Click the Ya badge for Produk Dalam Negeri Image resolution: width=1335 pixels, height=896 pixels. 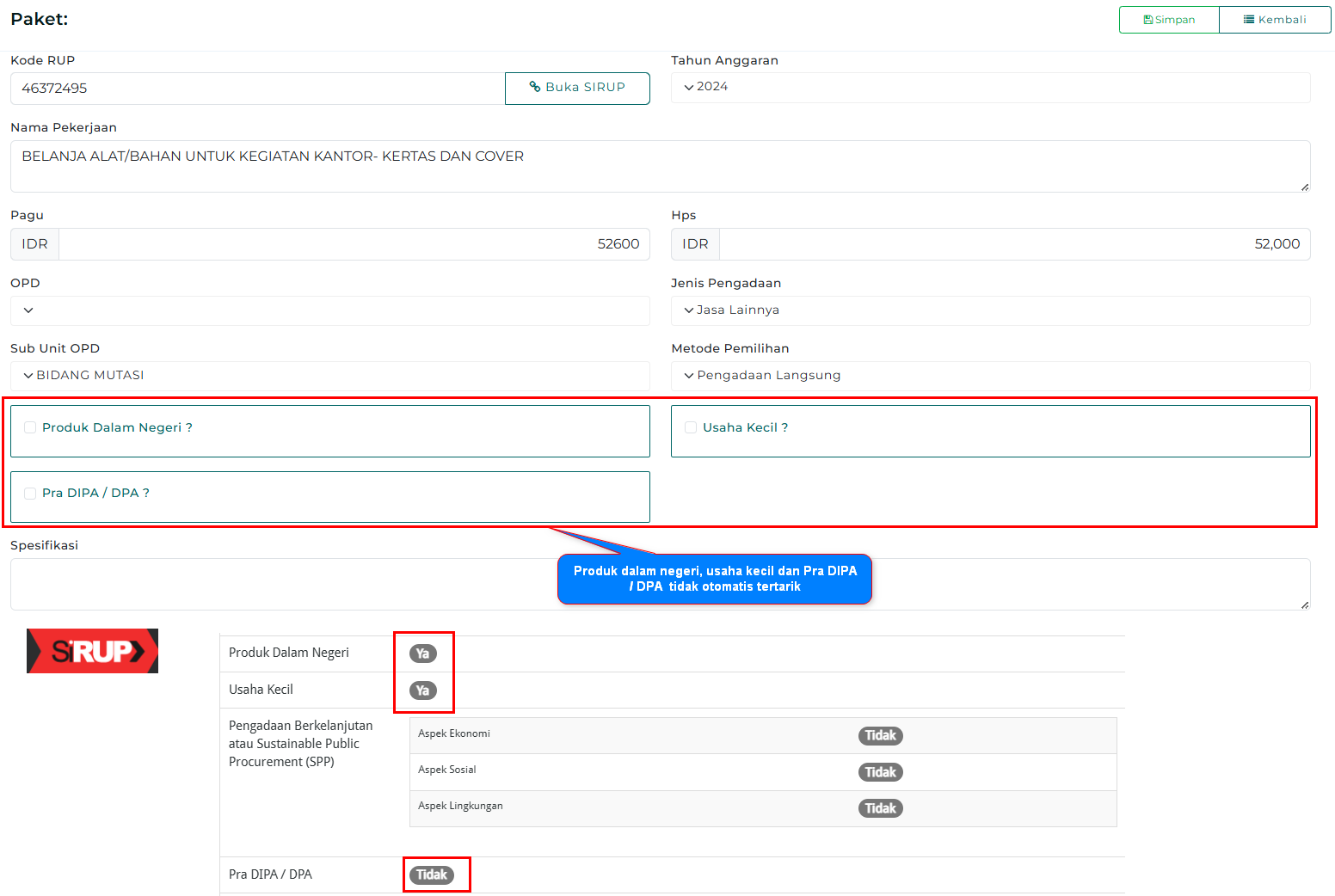[422, 654]
